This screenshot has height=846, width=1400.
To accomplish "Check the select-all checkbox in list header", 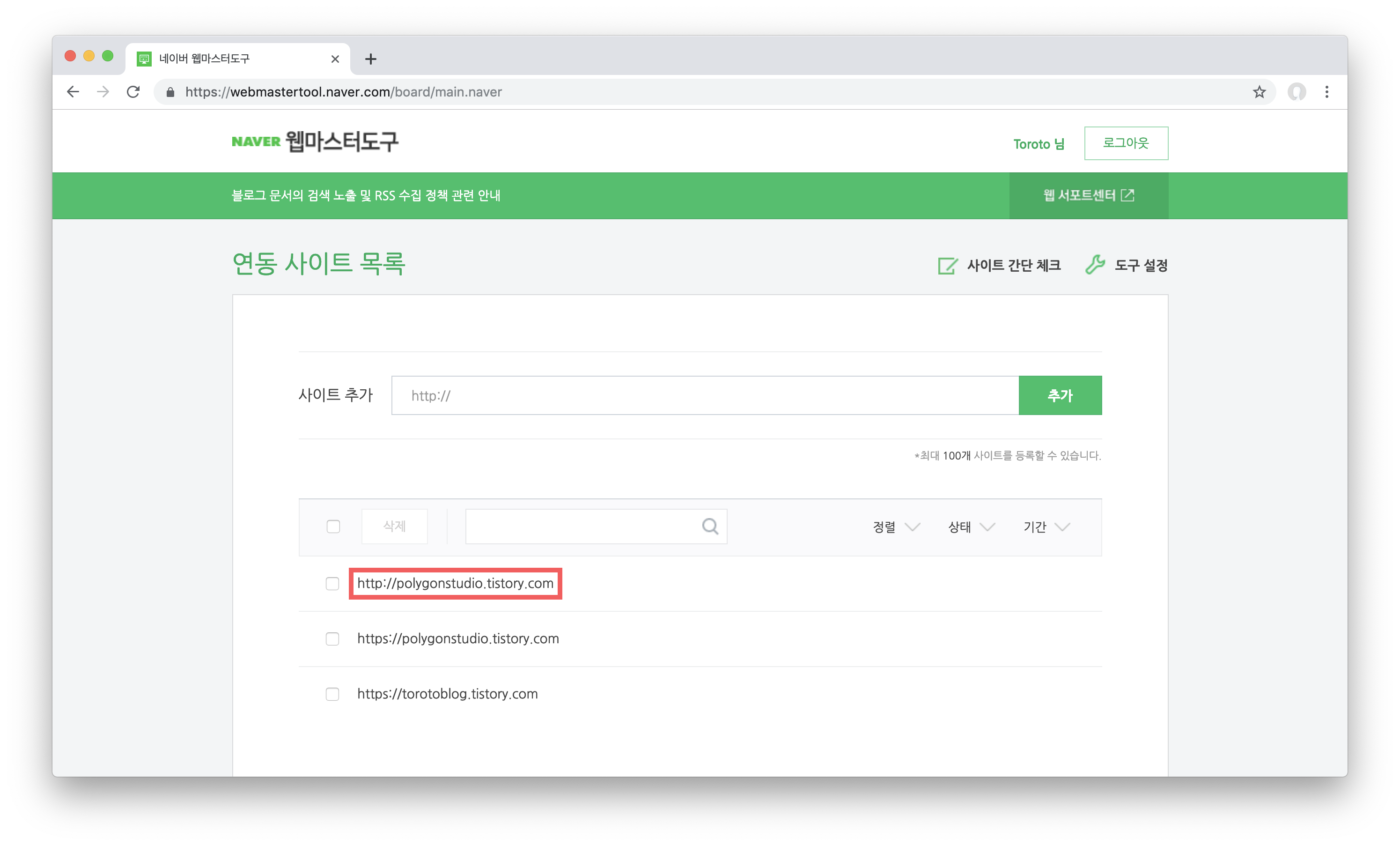I will [333, 527].
